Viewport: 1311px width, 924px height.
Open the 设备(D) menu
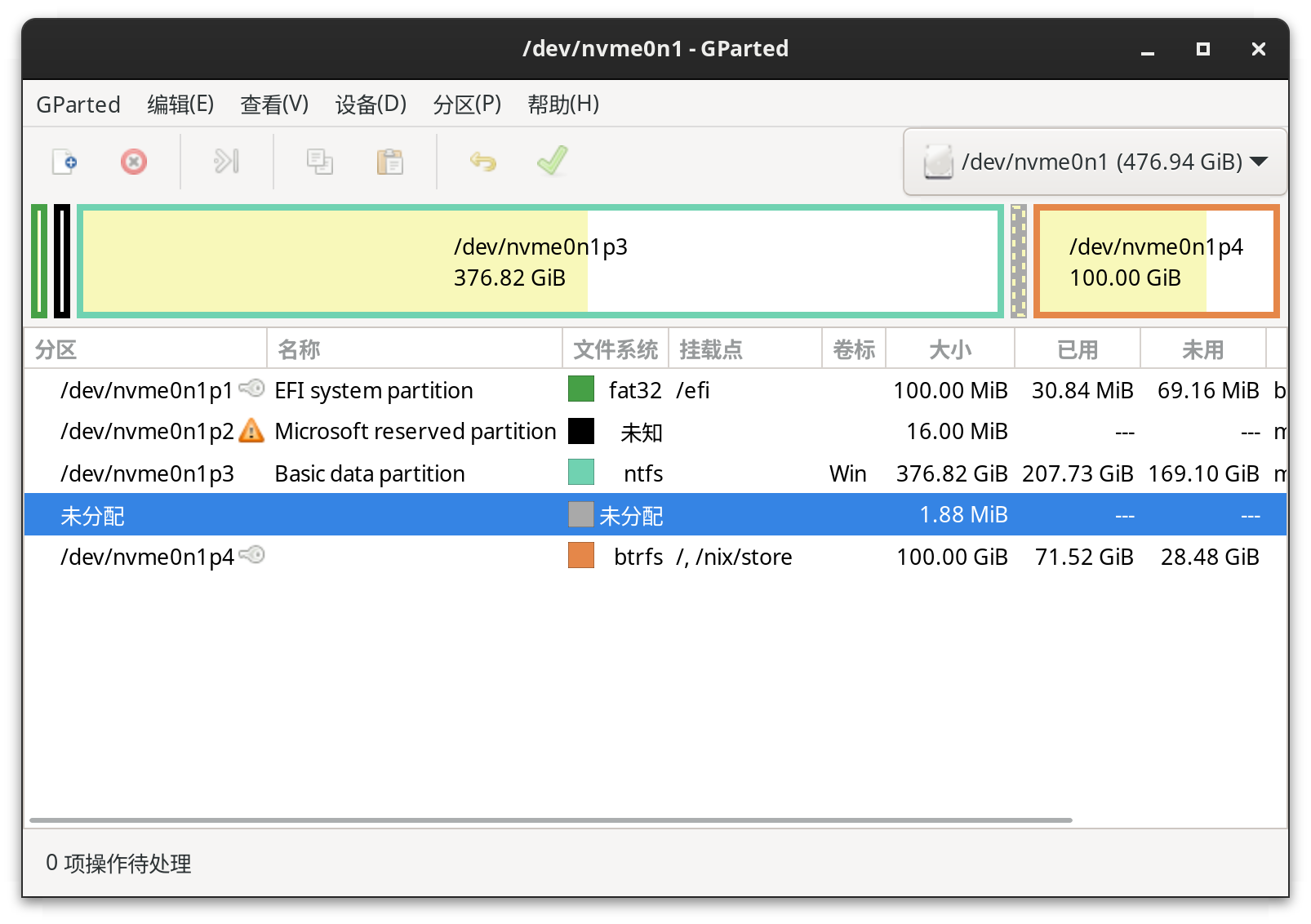point(371,104)
